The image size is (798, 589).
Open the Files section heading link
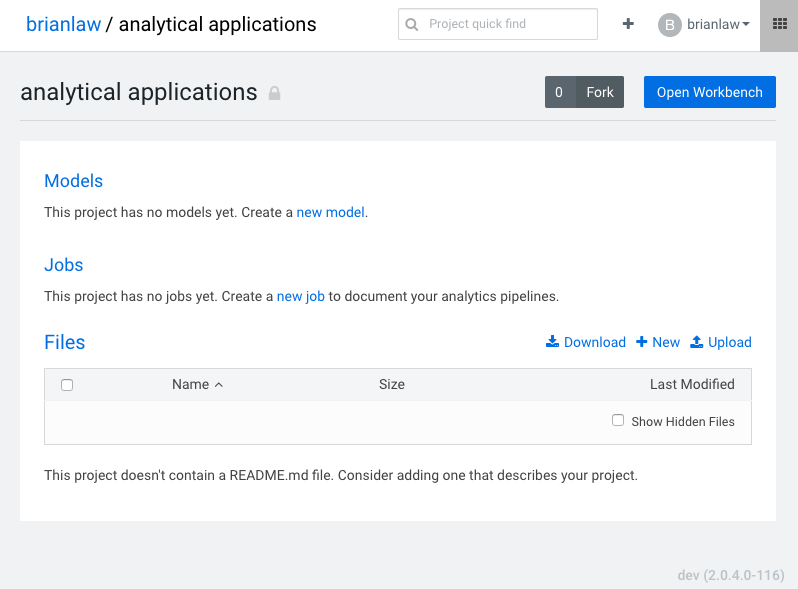65,342
